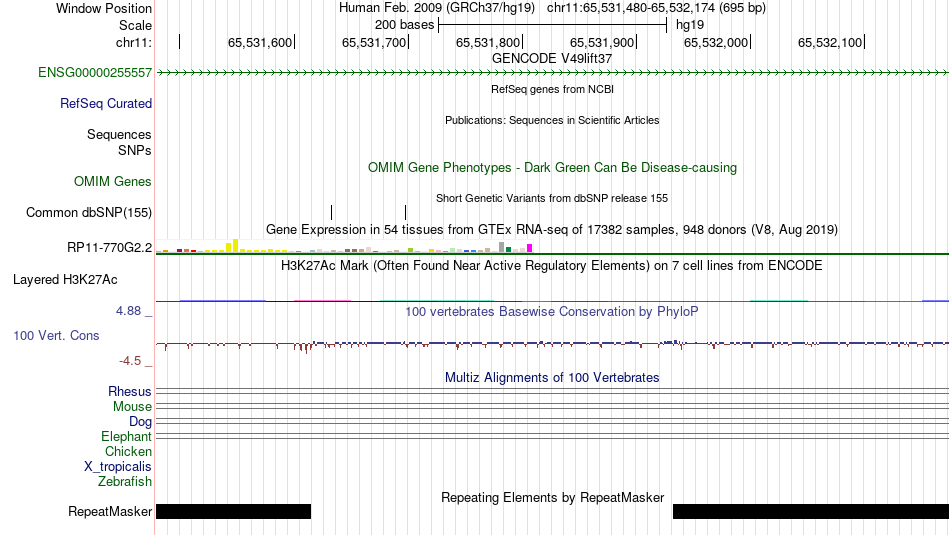This screenshot has width=950, height=535.
Task: Click the -4.5 PhyloP lower limit value
Action: click(x=130, y=361)
